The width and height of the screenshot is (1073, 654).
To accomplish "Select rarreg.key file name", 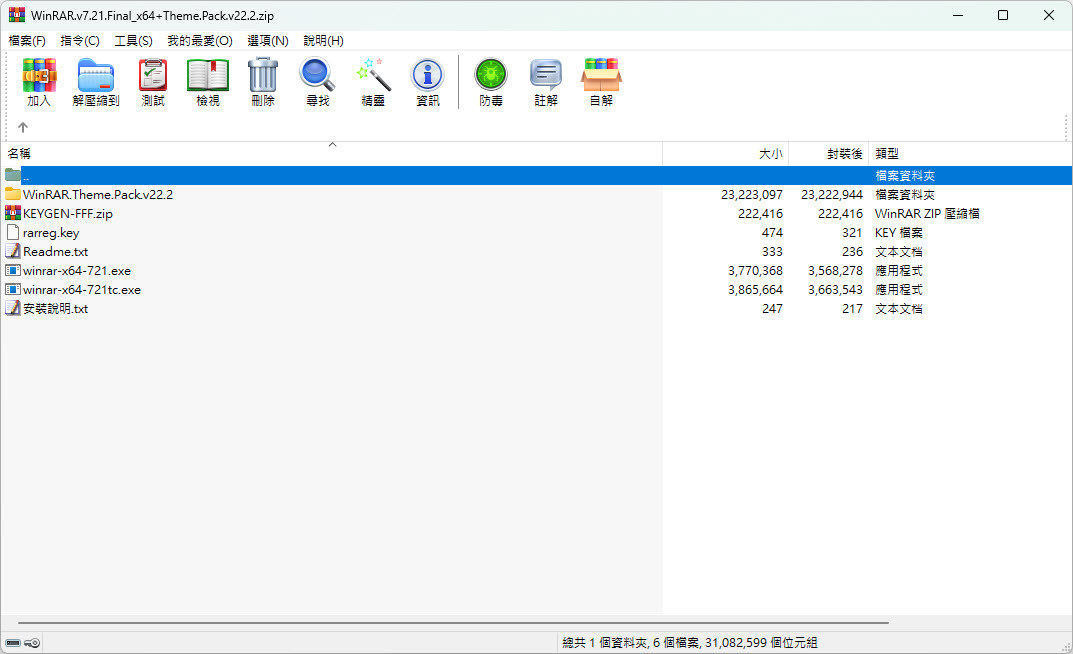I will tap(51, 233).
